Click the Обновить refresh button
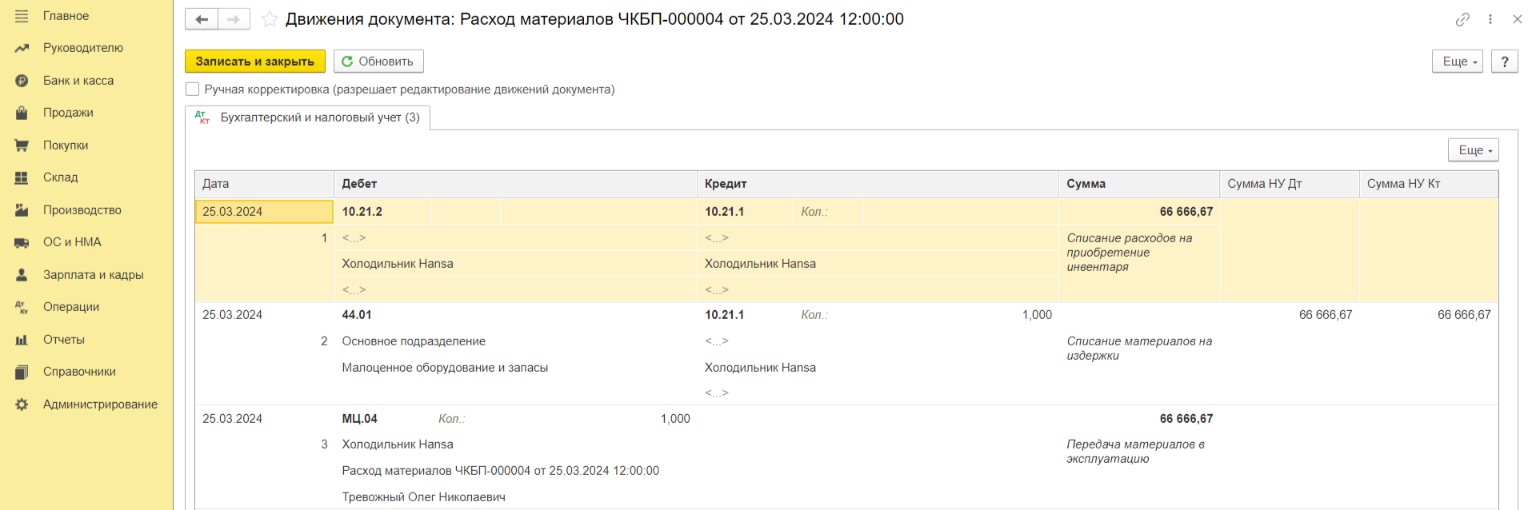1536x510 pixels. click(378, 61)
